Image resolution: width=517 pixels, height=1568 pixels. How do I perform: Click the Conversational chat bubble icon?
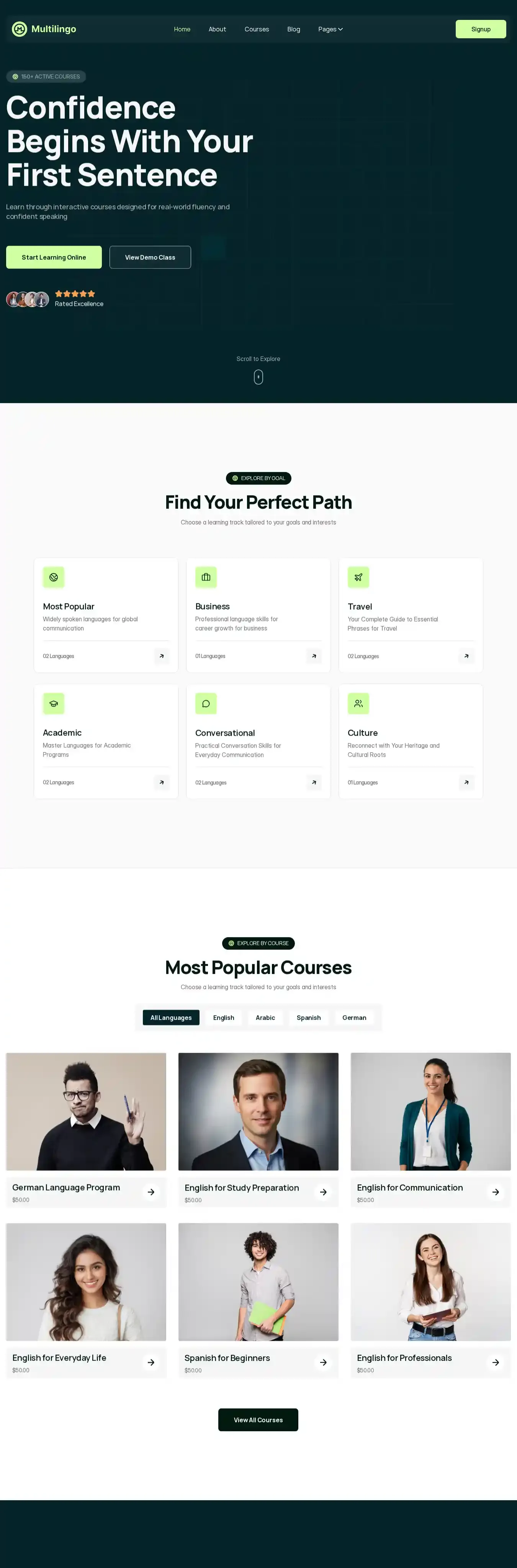pos(206,704)
